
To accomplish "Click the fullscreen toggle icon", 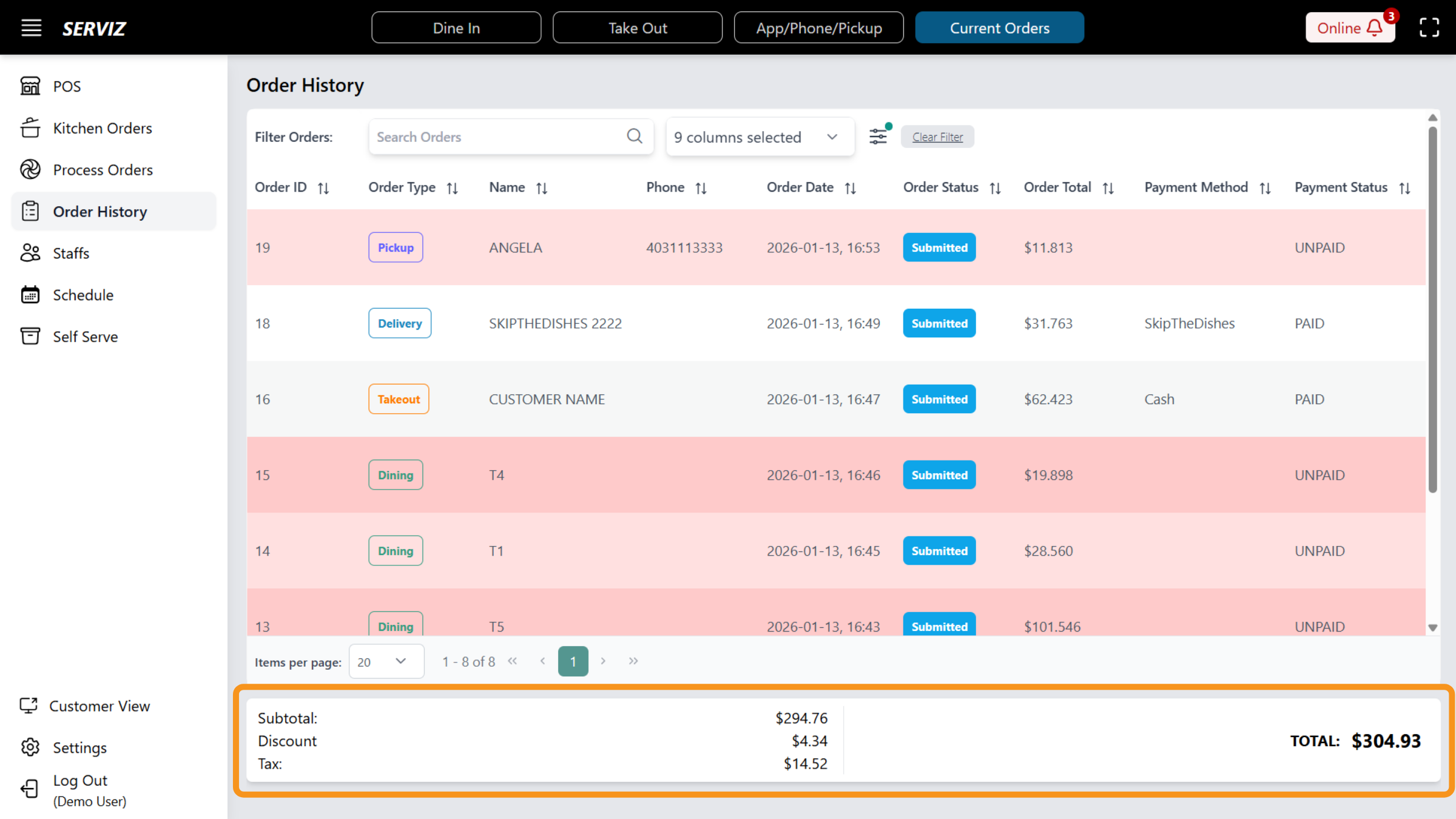I will (1429, 28).
